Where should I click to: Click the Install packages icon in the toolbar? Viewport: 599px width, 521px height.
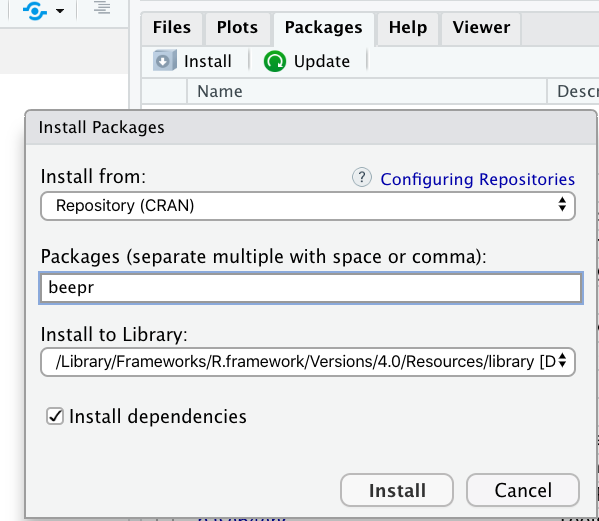[165, 61]
